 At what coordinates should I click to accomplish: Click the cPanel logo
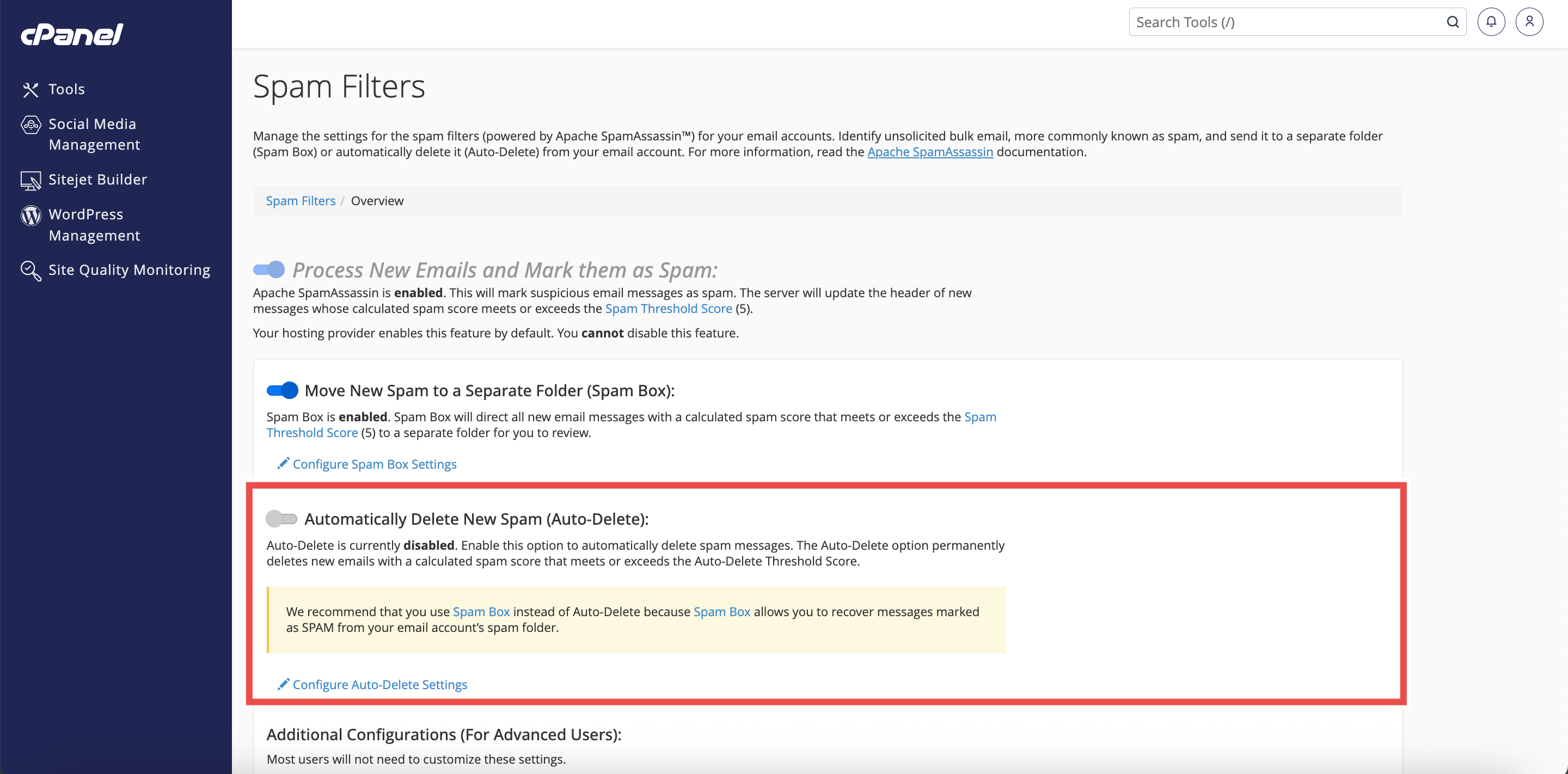pos(72,34)
